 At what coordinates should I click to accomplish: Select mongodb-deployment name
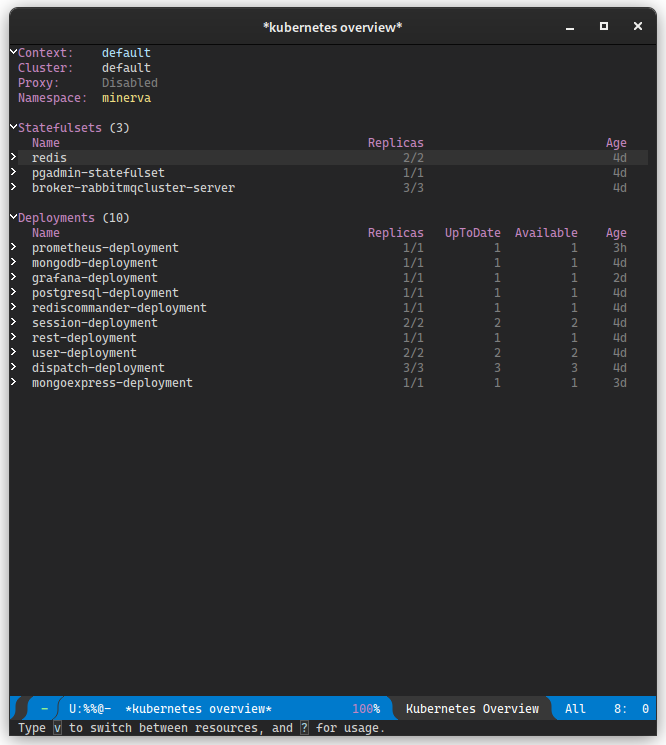pos(95,263)
